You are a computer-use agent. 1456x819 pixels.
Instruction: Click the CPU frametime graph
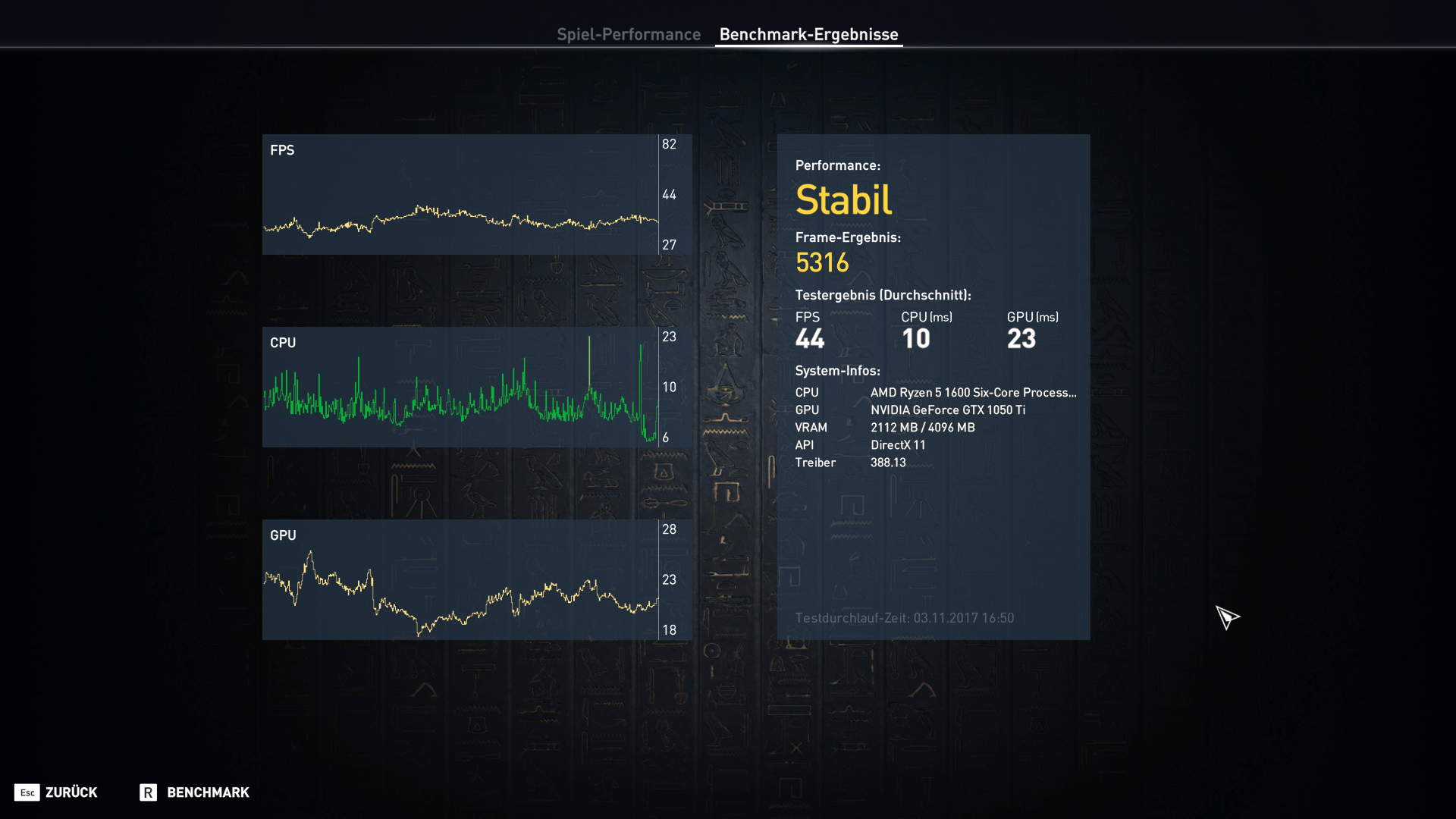[x=460, y=388]
